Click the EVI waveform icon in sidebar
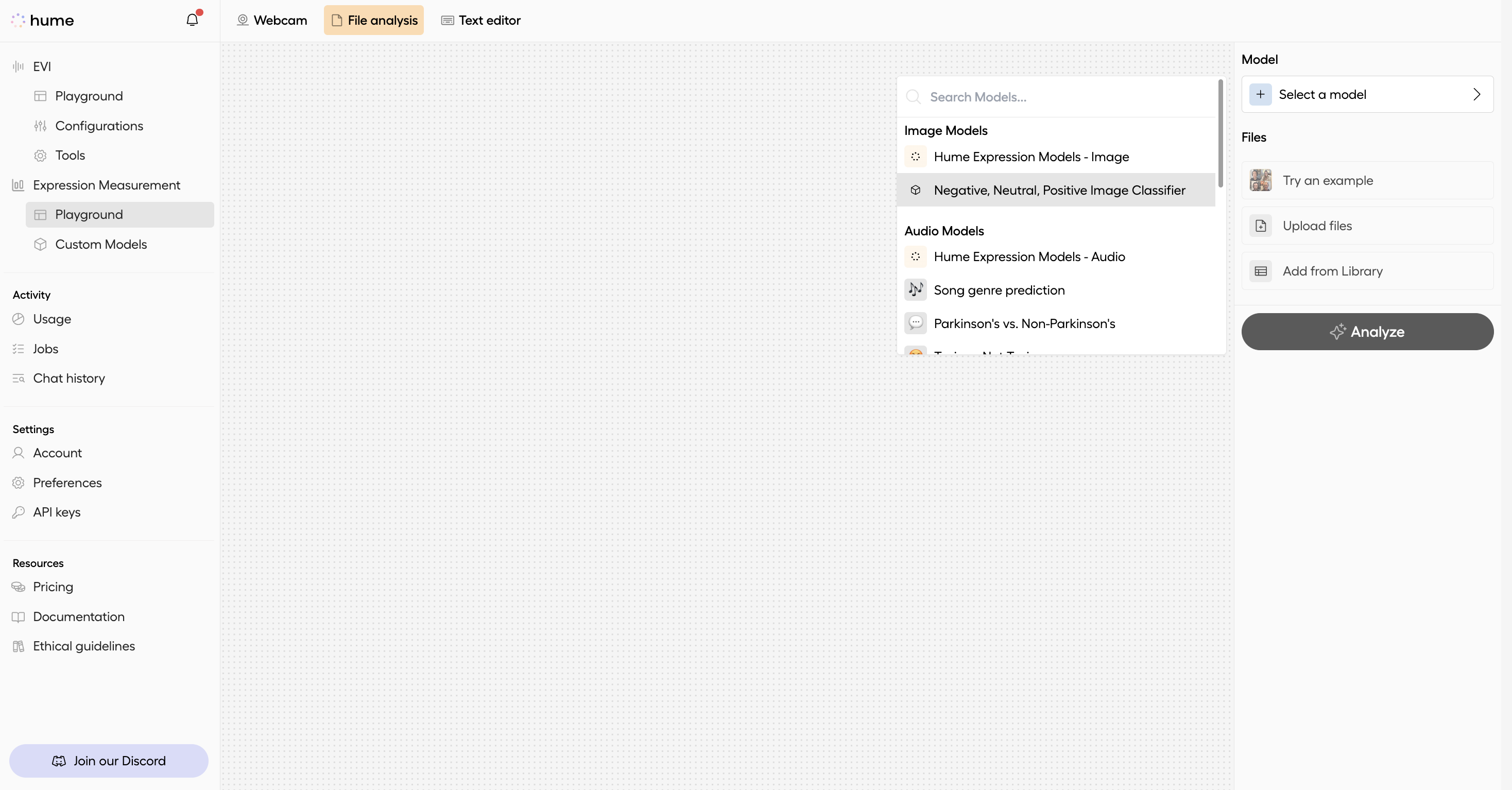Image resolution: width=1512 pixels, height=790 pixels. pyautogui.click(x=18, y=66)
